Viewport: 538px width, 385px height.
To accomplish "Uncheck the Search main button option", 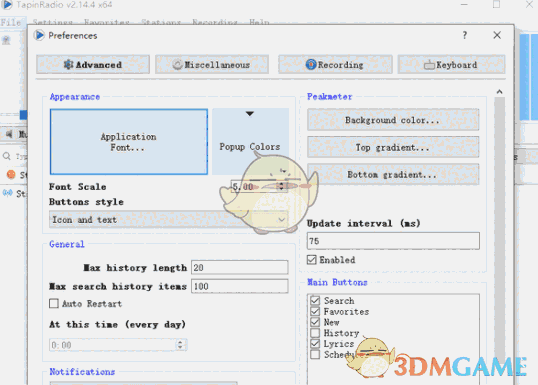I will click(x=315, y=301).
